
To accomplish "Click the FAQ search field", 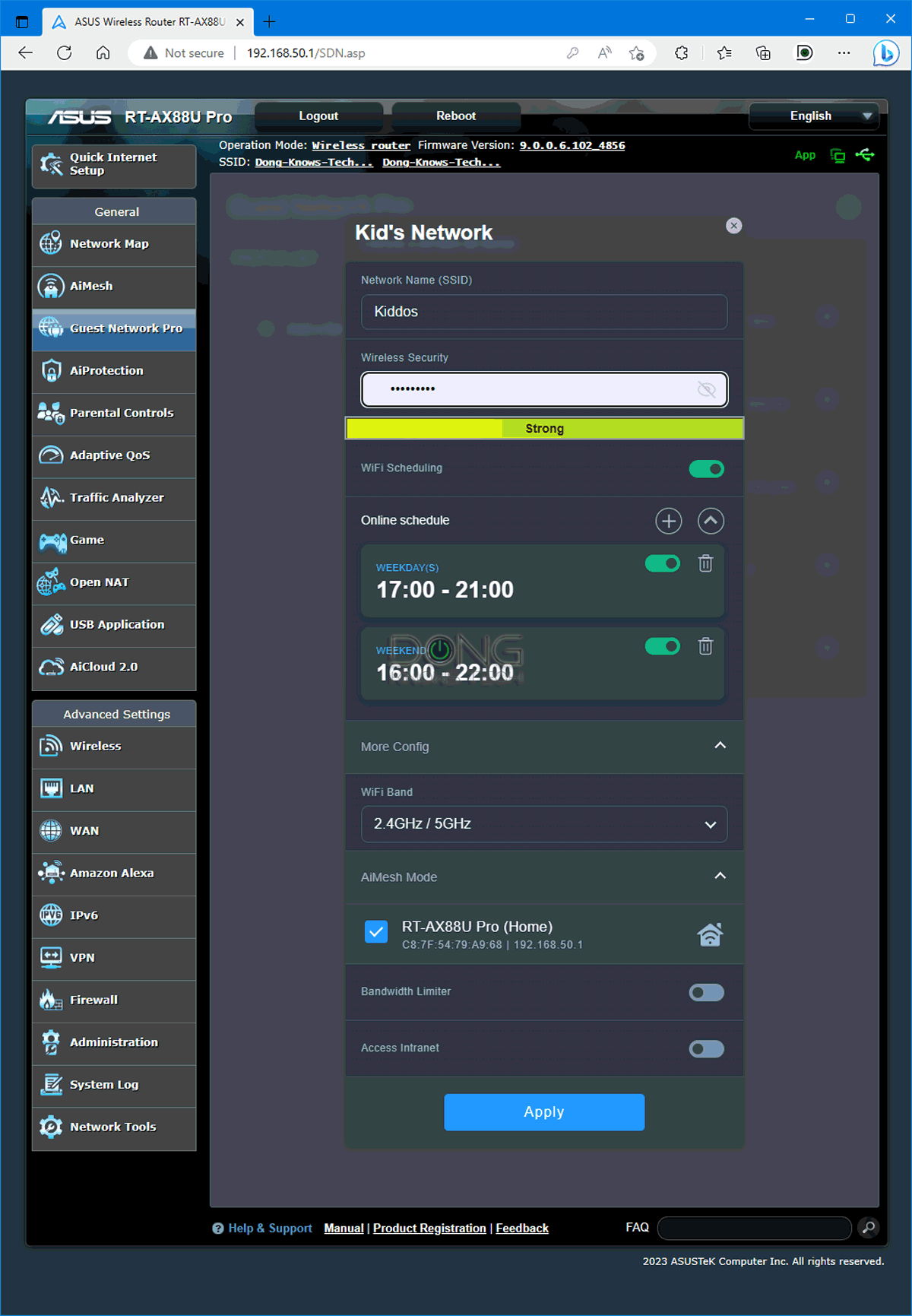I will click(x=754, y=1228).
